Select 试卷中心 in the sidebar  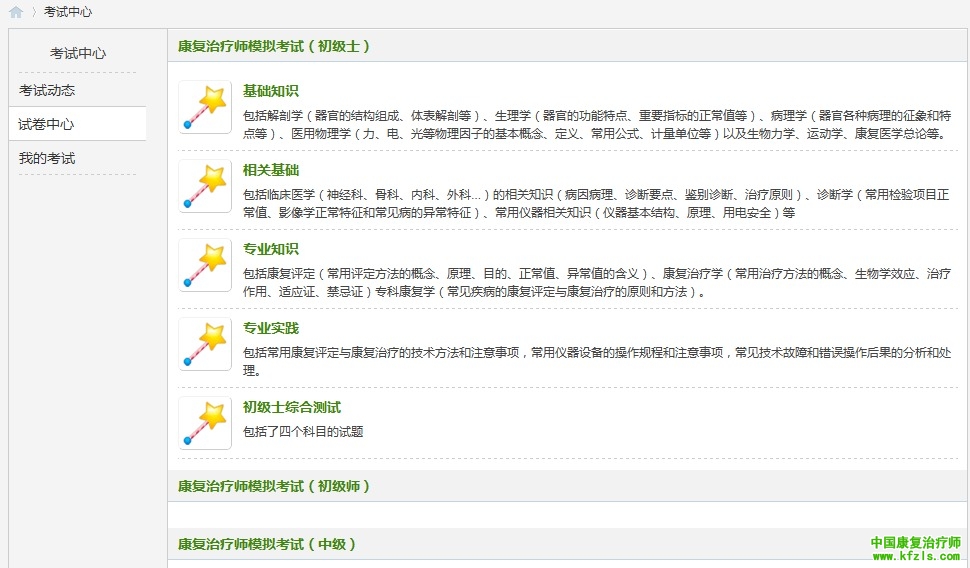click(x=47, y=124)
